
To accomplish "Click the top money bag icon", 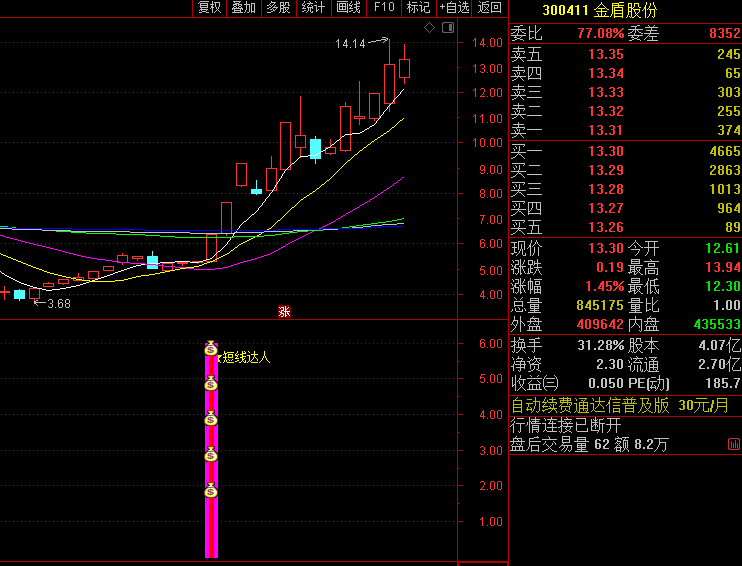I will pos(211,349).
